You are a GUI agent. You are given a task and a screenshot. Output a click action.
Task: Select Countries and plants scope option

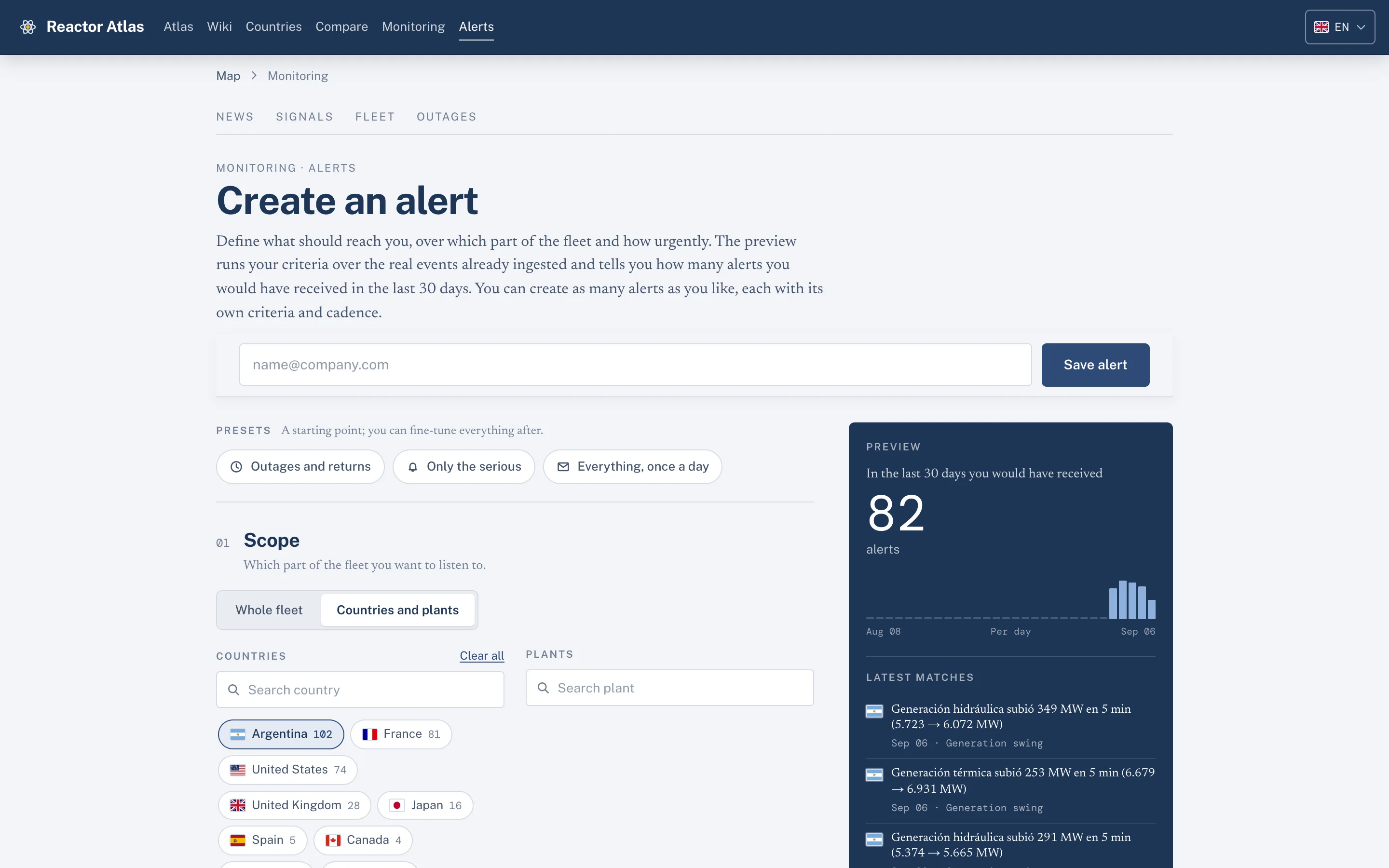(x=398, y=610)
